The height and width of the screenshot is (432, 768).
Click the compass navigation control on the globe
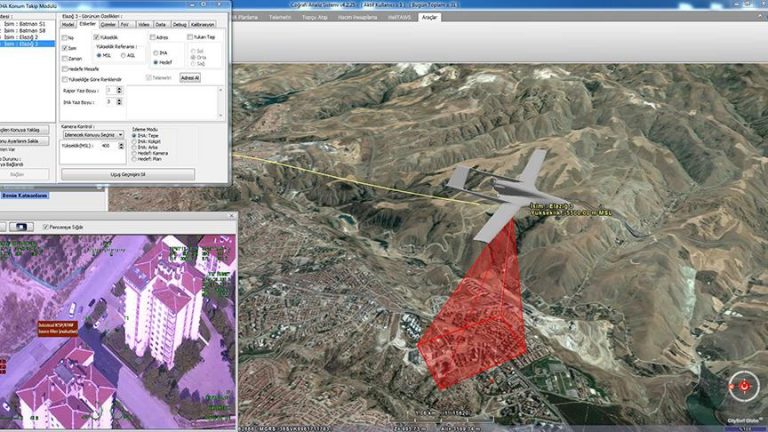[x=742, y=384]
